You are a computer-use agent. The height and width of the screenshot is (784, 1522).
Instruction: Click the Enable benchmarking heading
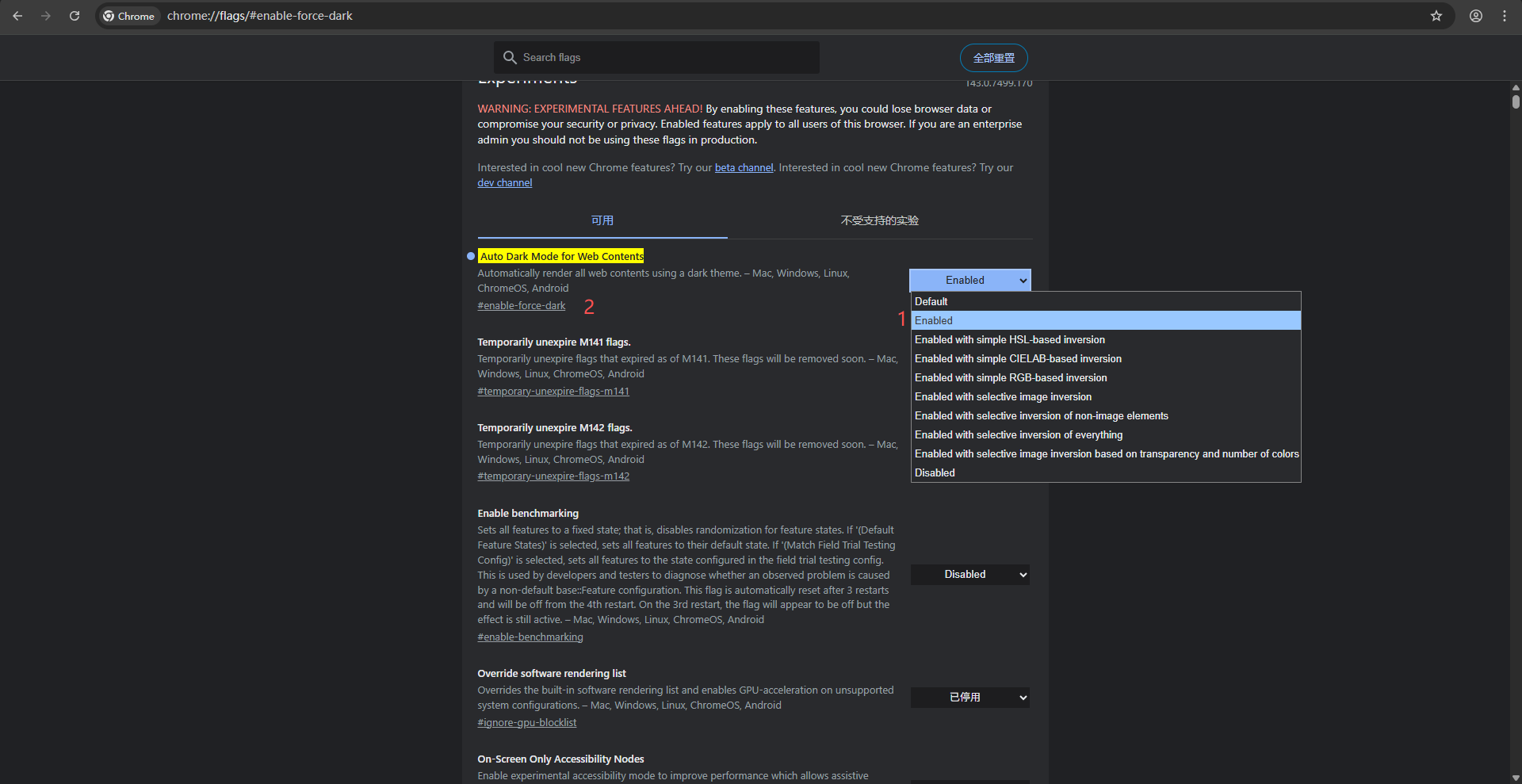point(528,514)
